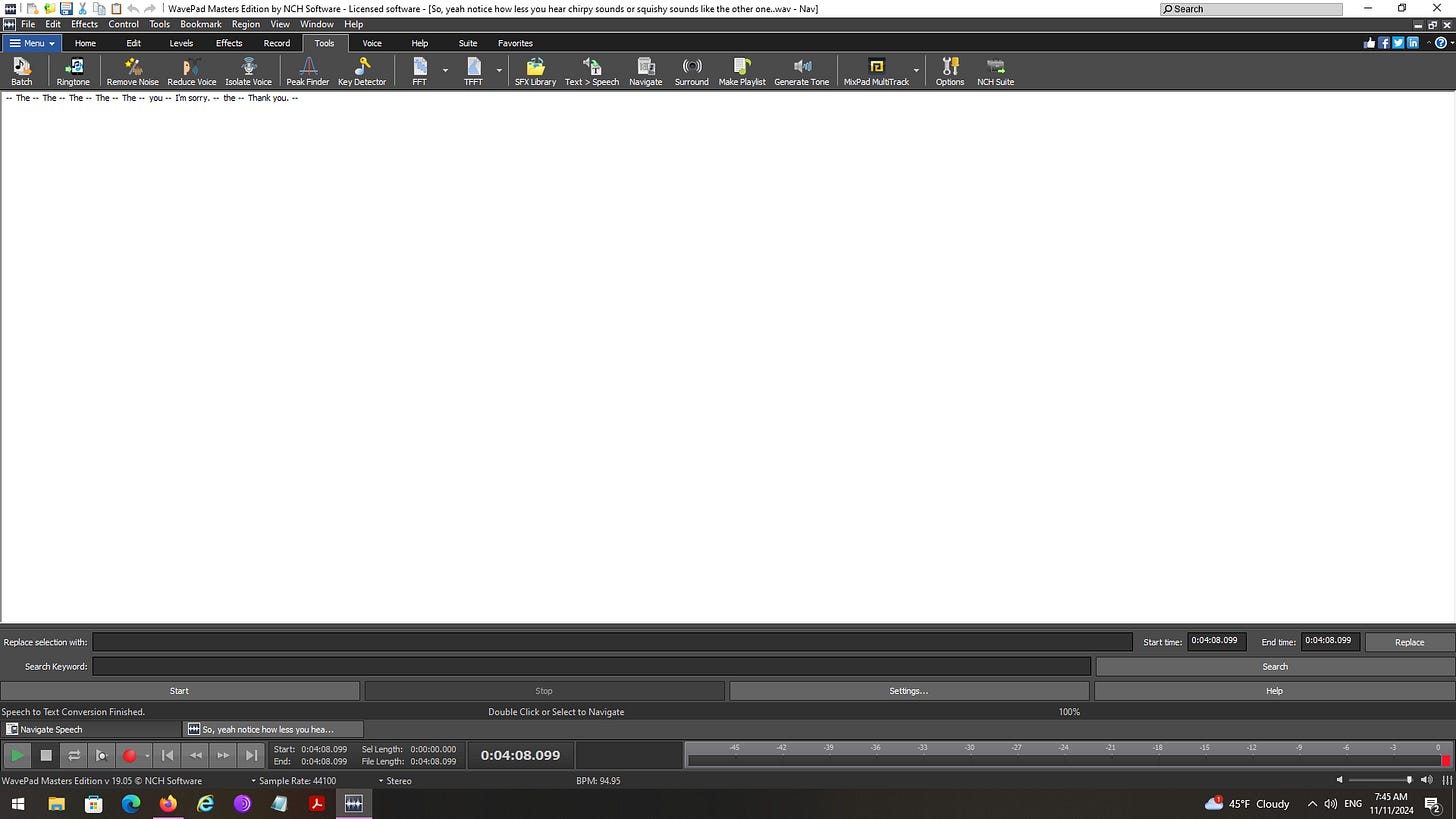The width and height of the screenshot is (1456, 819).
Task: Open the blue Menu dropdown button
Action: [x=32, y=43]
